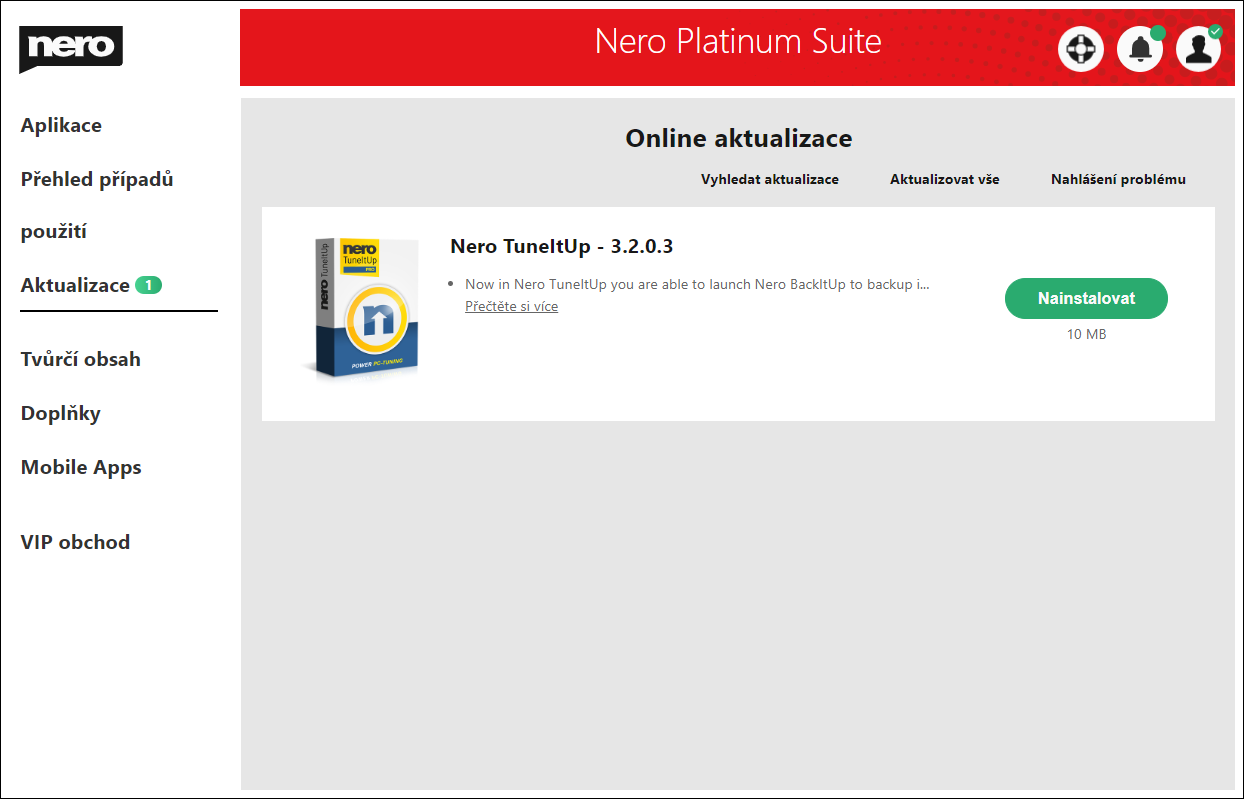The width and height of the screenshot is (1244, 799).
Task: Open the VIP obchod section
Action: 75,542
